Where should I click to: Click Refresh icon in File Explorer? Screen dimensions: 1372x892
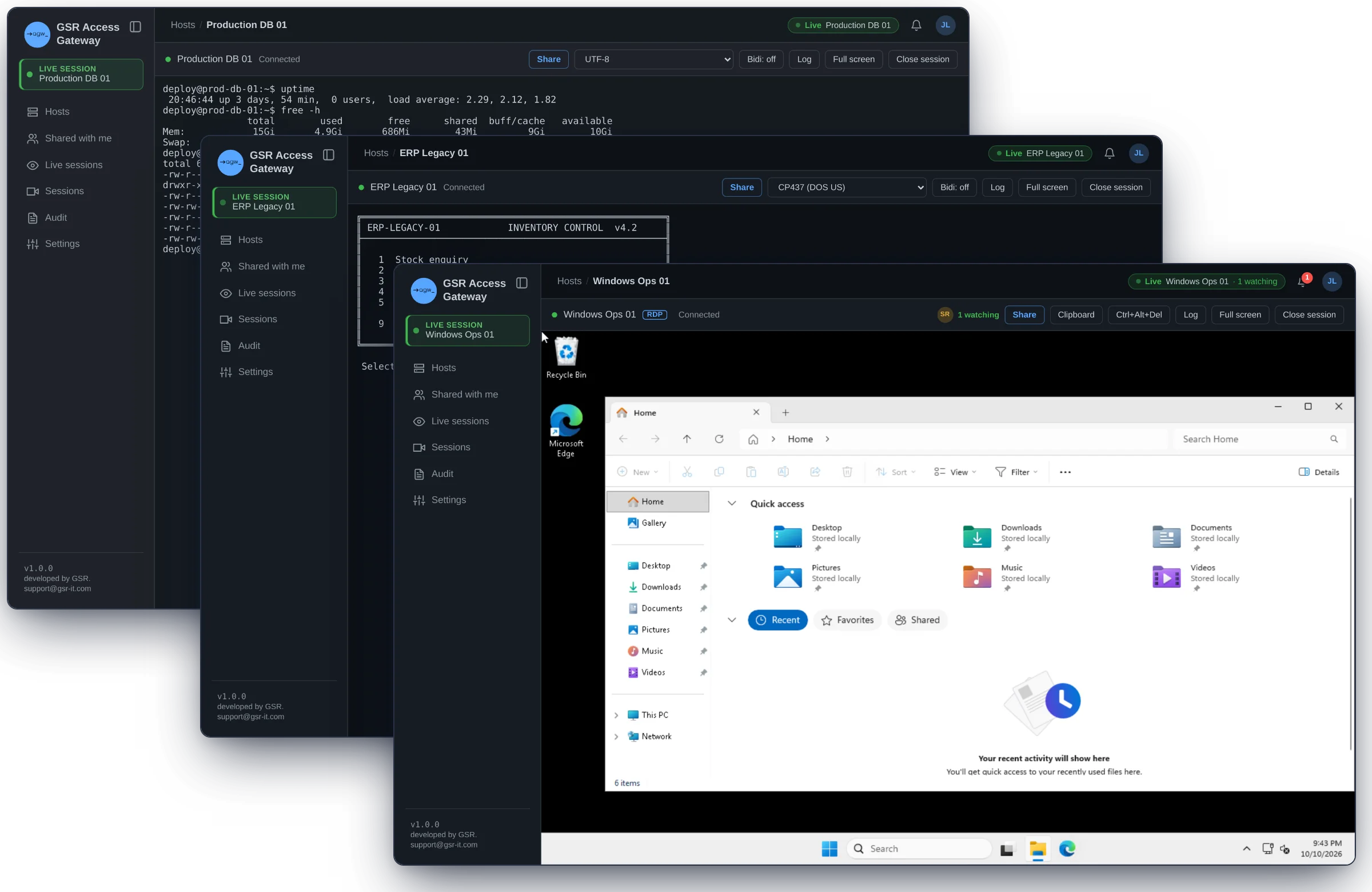click(x=719, y=439)
